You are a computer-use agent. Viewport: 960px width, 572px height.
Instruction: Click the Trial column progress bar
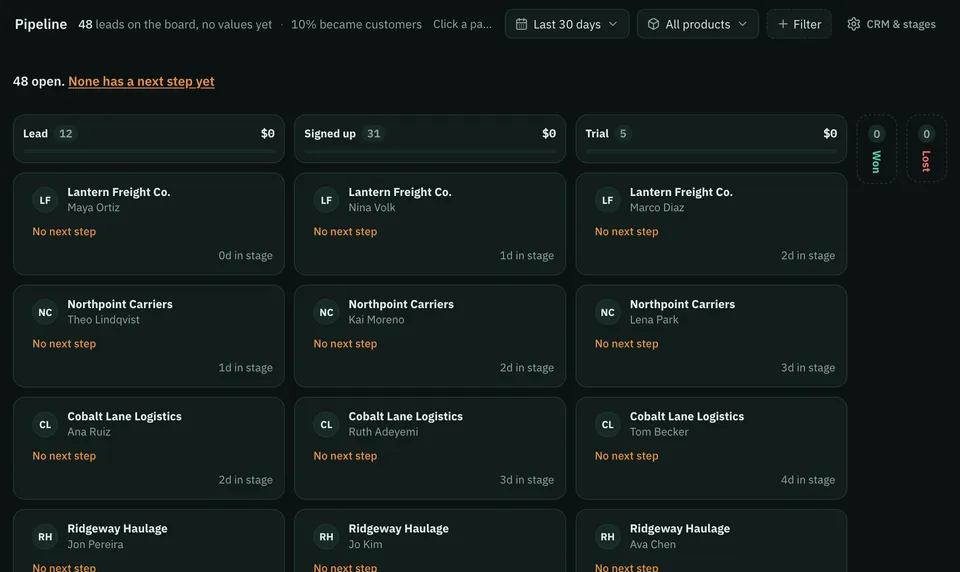point(711,151)
